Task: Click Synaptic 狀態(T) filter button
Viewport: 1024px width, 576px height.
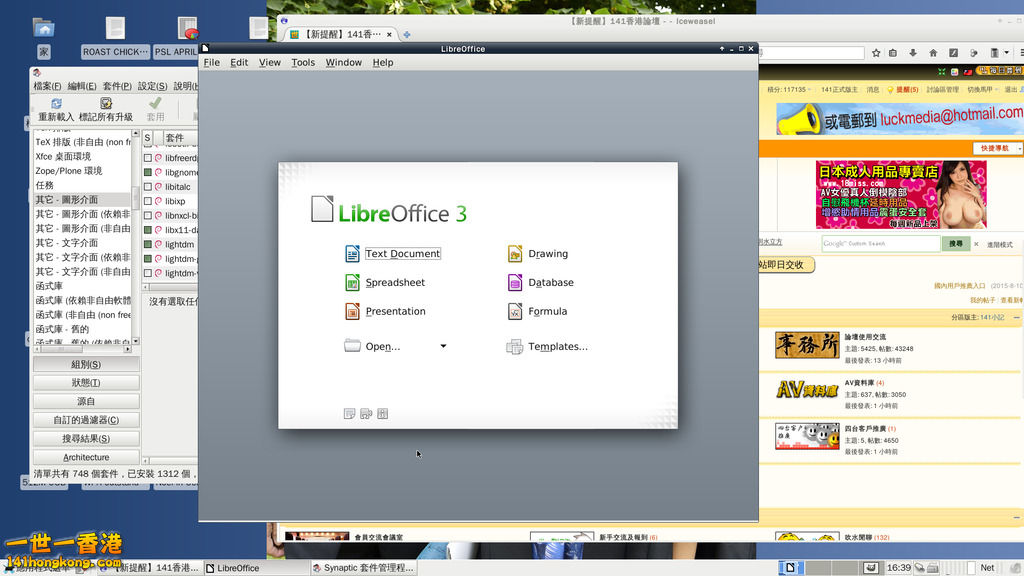Action: point(86,383)
